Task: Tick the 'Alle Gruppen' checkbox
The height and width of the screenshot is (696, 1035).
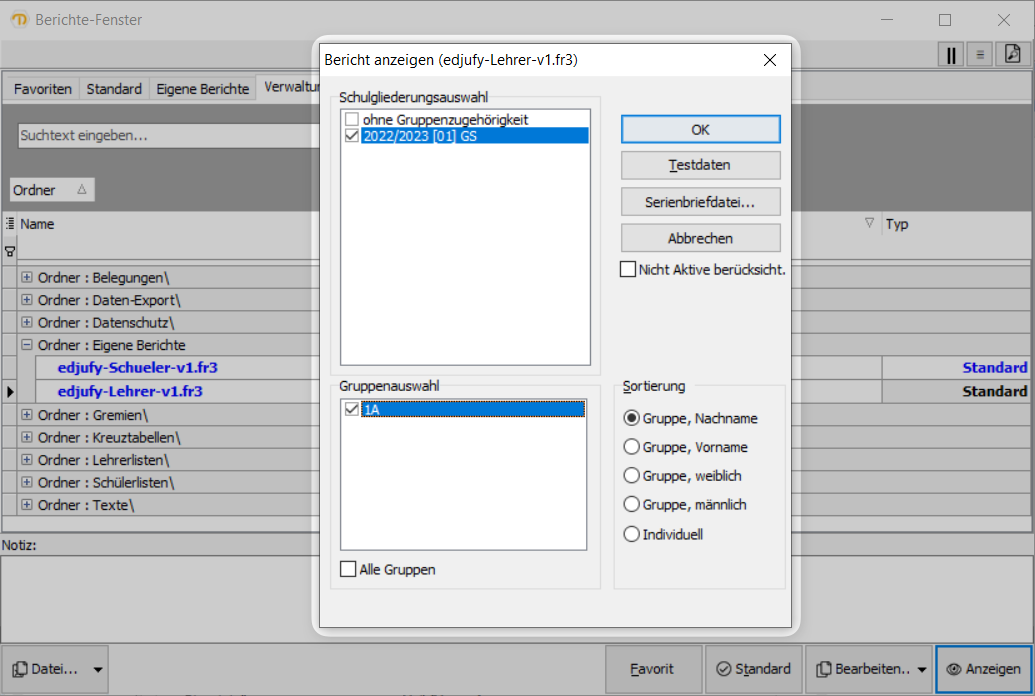Action: click(x=348, y=570)
